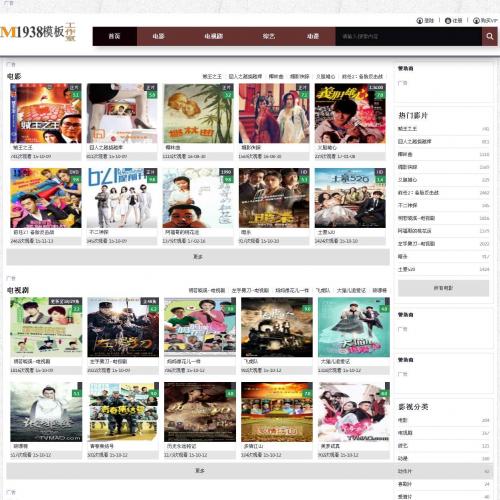Screen dimensions: 500x500
Task: Open the first 电视剧 poster with green background
Action: (x=46, y=327)
